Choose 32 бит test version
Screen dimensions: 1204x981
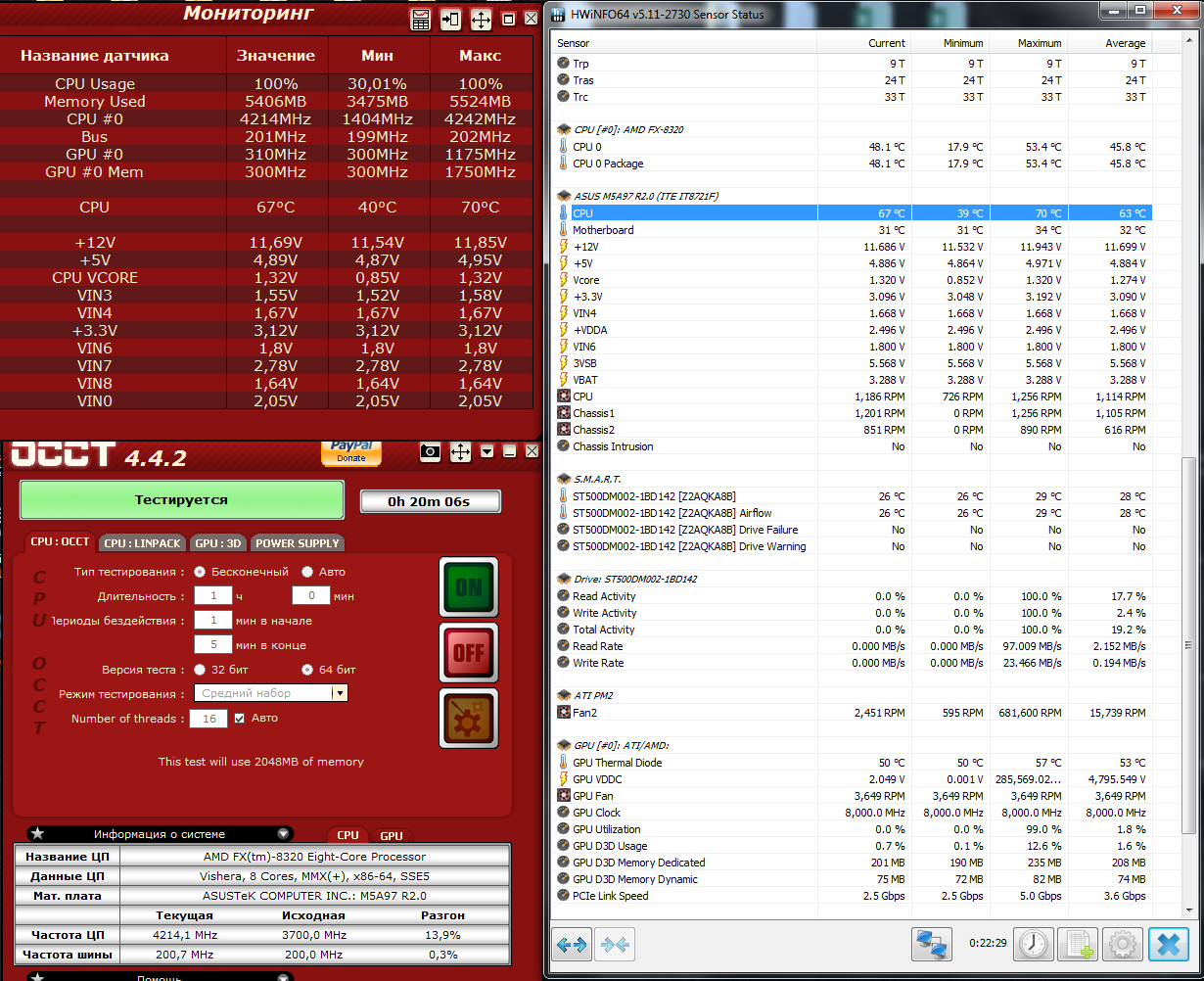200,670
